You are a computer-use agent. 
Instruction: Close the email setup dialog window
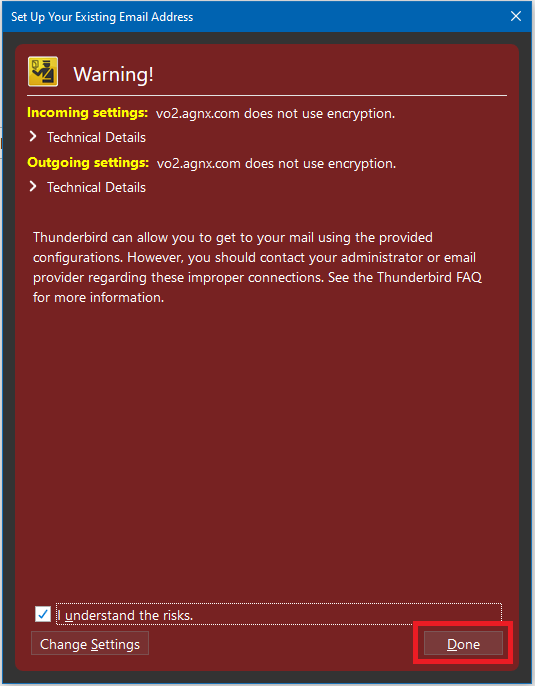tap(516, 16)
